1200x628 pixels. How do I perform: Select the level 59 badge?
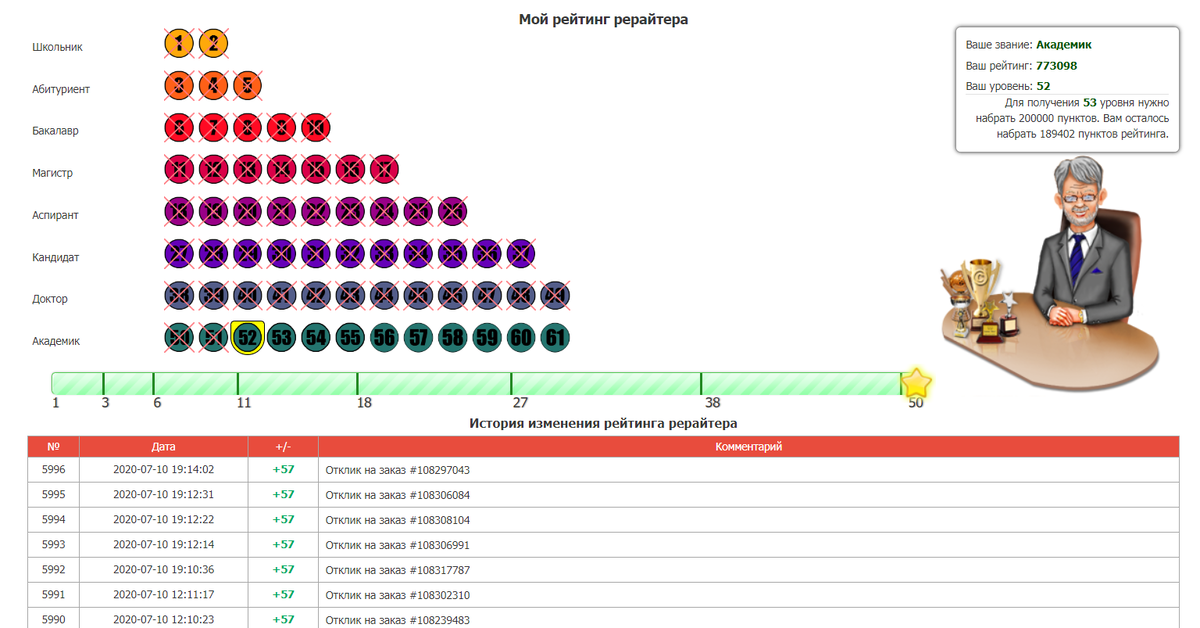(486, 337)
